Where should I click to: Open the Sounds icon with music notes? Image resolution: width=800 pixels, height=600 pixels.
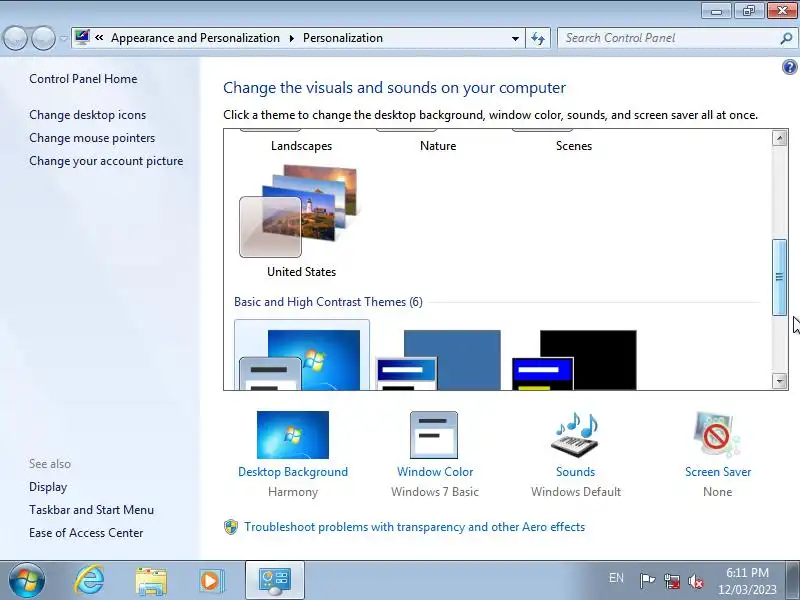(576, 435)
